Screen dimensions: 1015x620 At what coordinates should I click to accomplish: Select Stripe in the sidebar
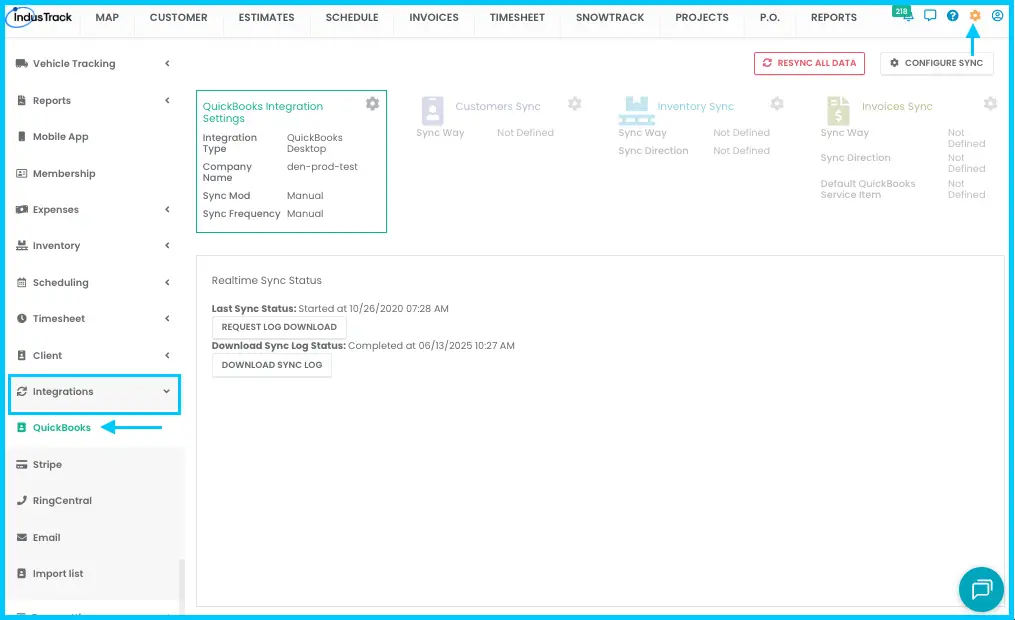pos(47,465)
